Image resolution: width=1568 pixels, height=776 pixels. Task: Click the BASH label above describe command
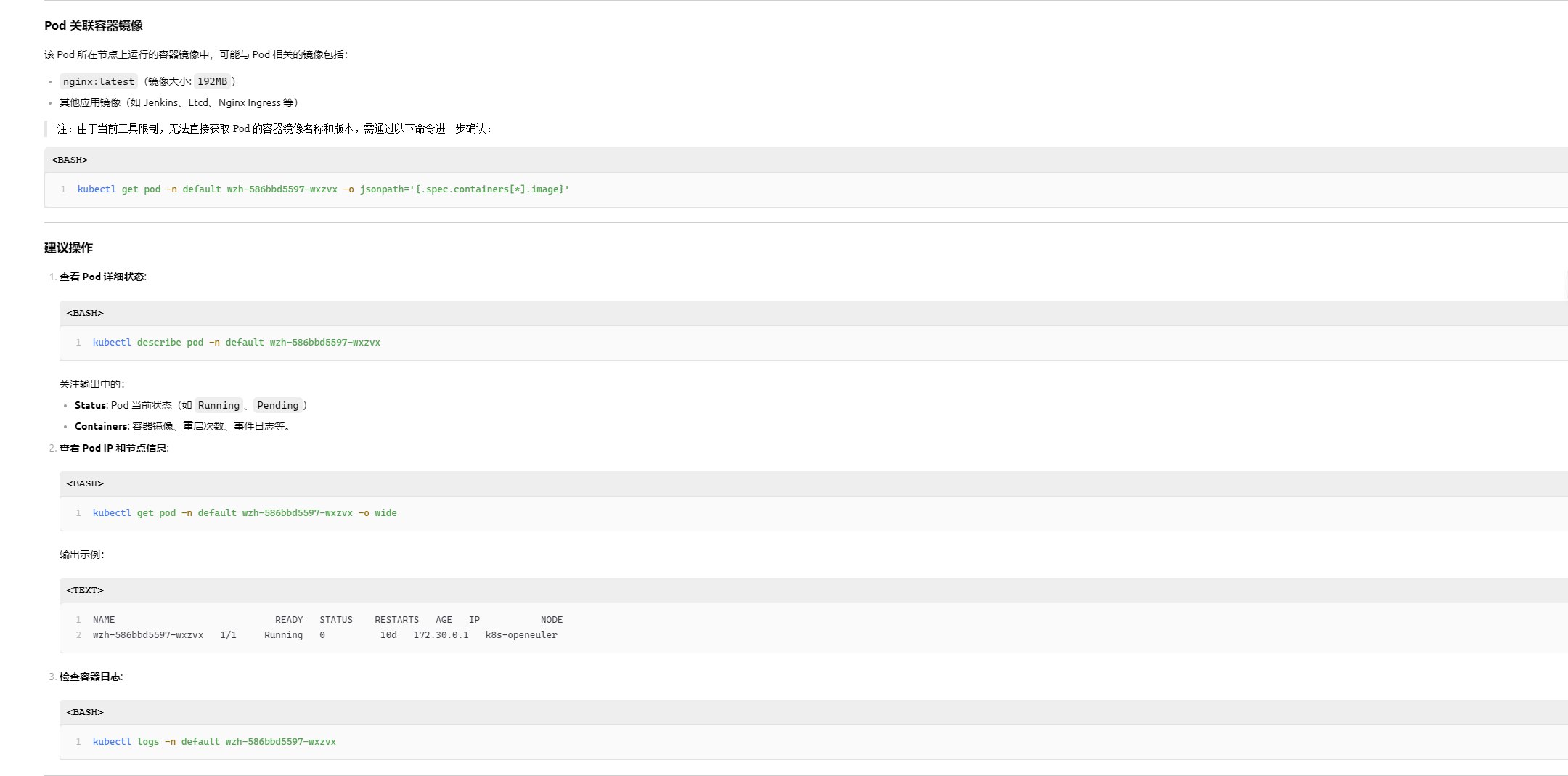[x=85, y=313]
